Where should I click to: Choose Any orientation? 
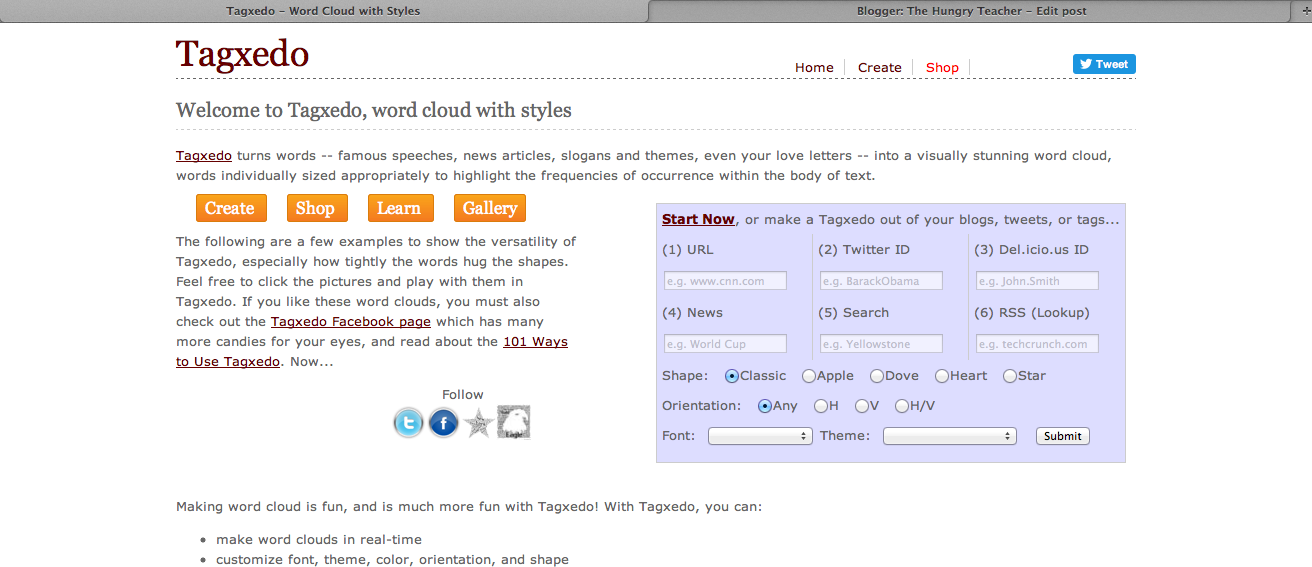(765, 406)
